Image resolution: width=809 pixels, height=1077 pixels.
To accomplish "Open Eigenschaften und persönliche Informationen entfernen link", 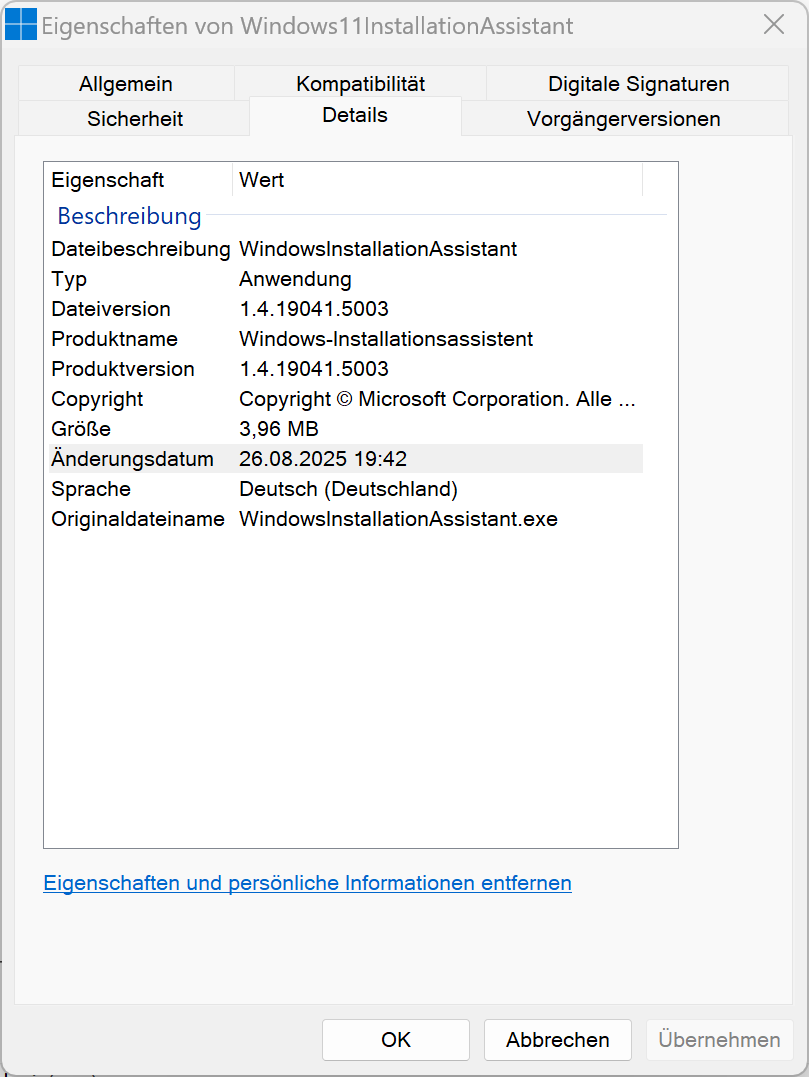I will point(307,883).
